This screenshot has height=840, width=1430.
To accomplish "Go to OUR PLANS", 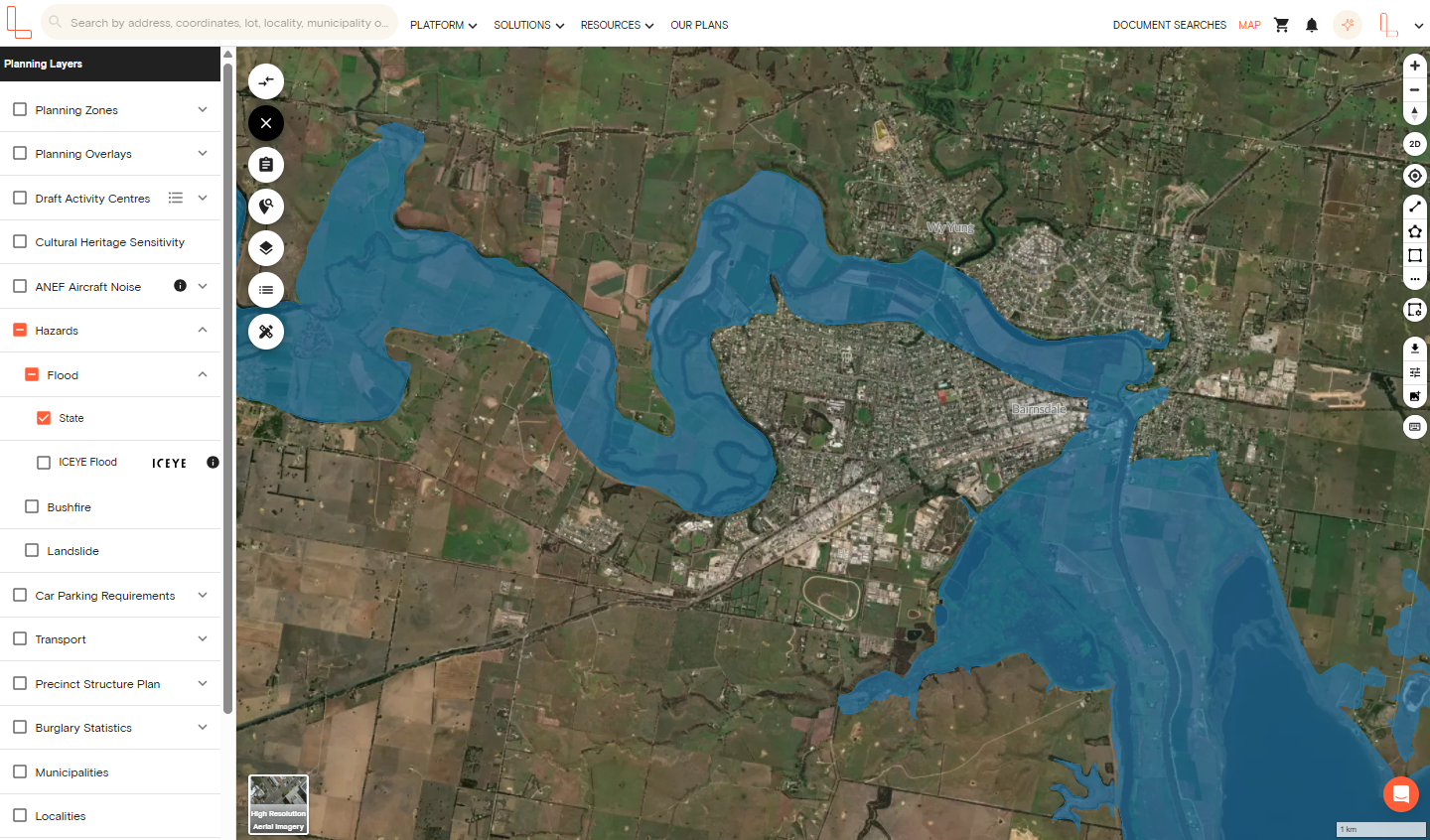I will coord(699,25).
